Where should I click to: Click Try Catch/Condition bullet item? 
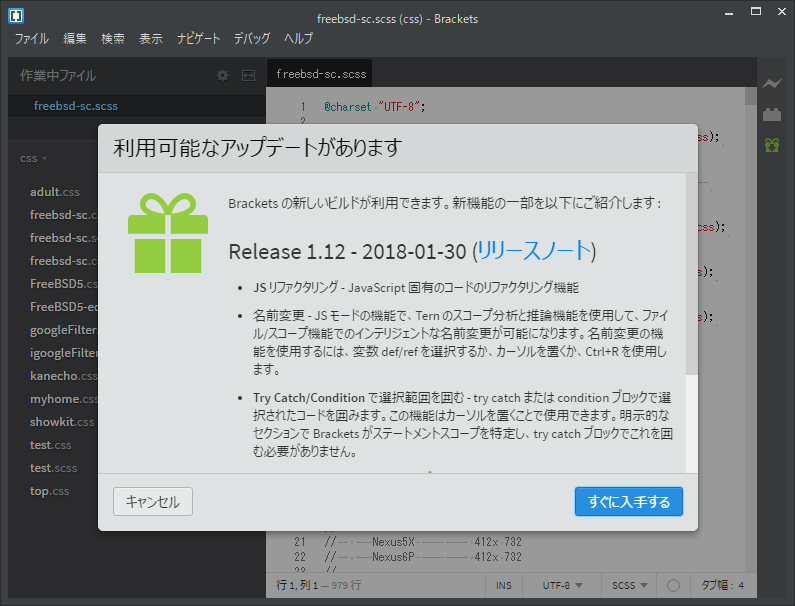click(x=462, y=424)
